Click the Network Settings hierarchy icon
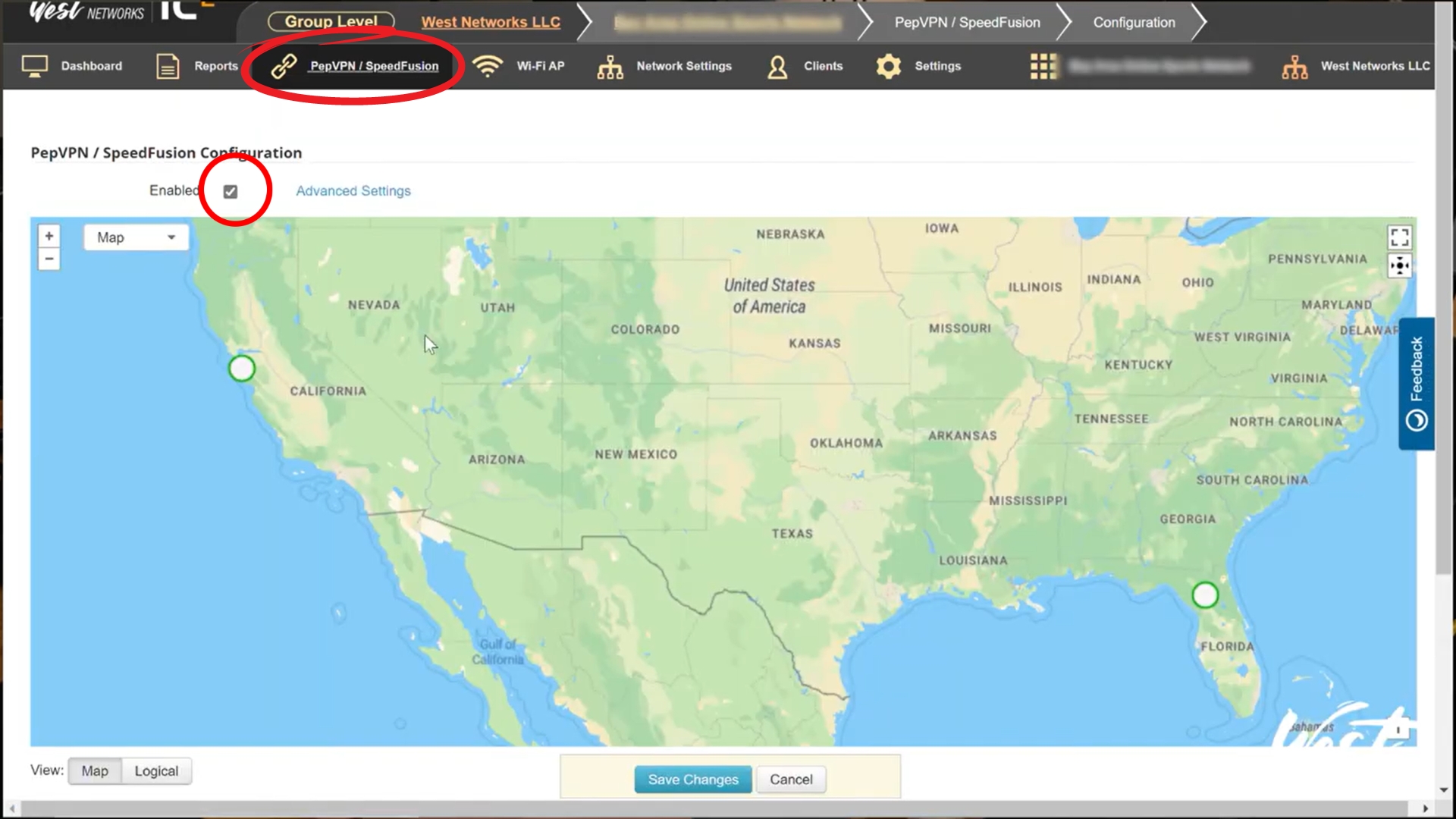1456x819 pixels. point(610,66)
